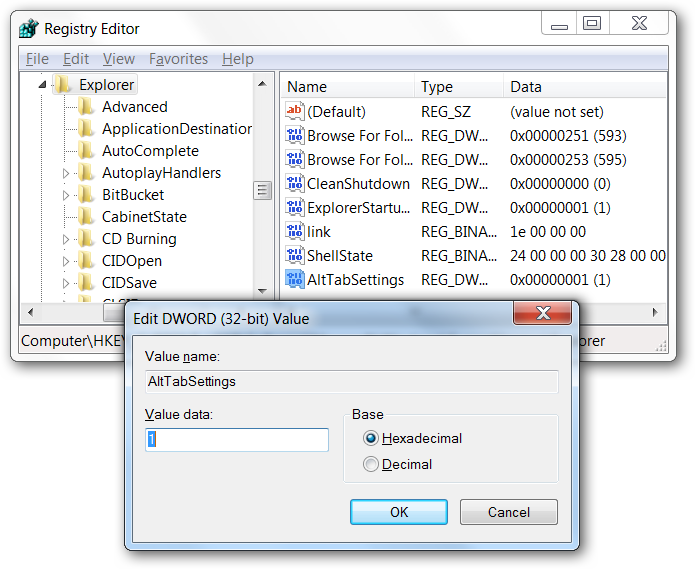
Task: Click the link binary value icon
Action: coord(295,231)
